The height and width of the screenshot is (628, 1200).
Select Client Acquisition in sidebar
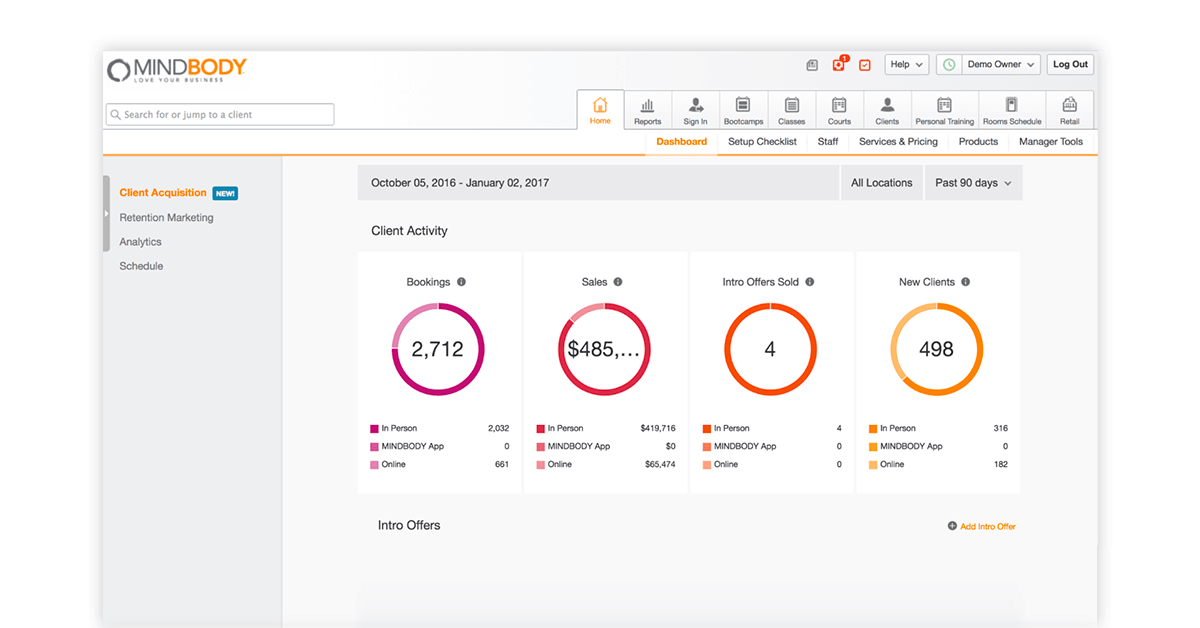coord(163,193)
